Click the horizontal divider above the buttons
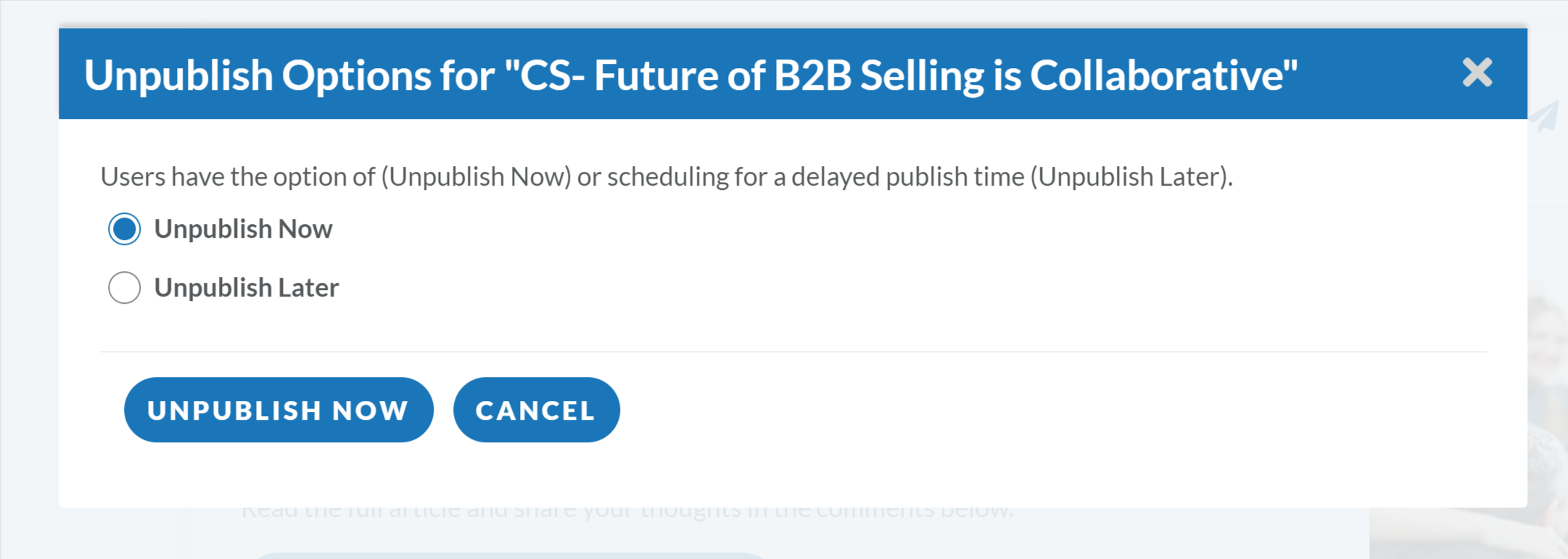1568x559 pixels. pos(793,352)
